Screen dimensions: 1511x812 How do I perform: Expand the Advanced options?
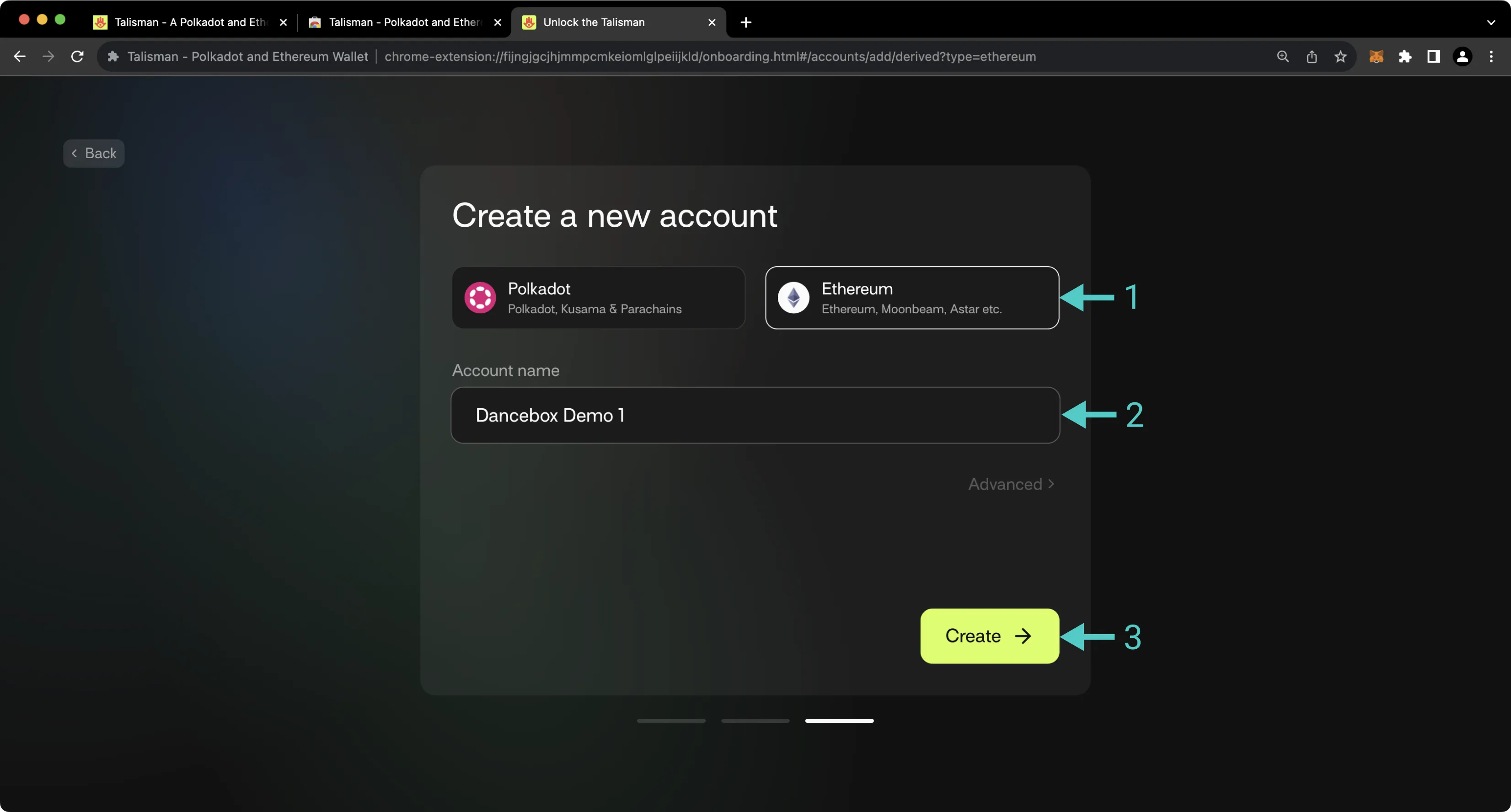(1011, 484)
